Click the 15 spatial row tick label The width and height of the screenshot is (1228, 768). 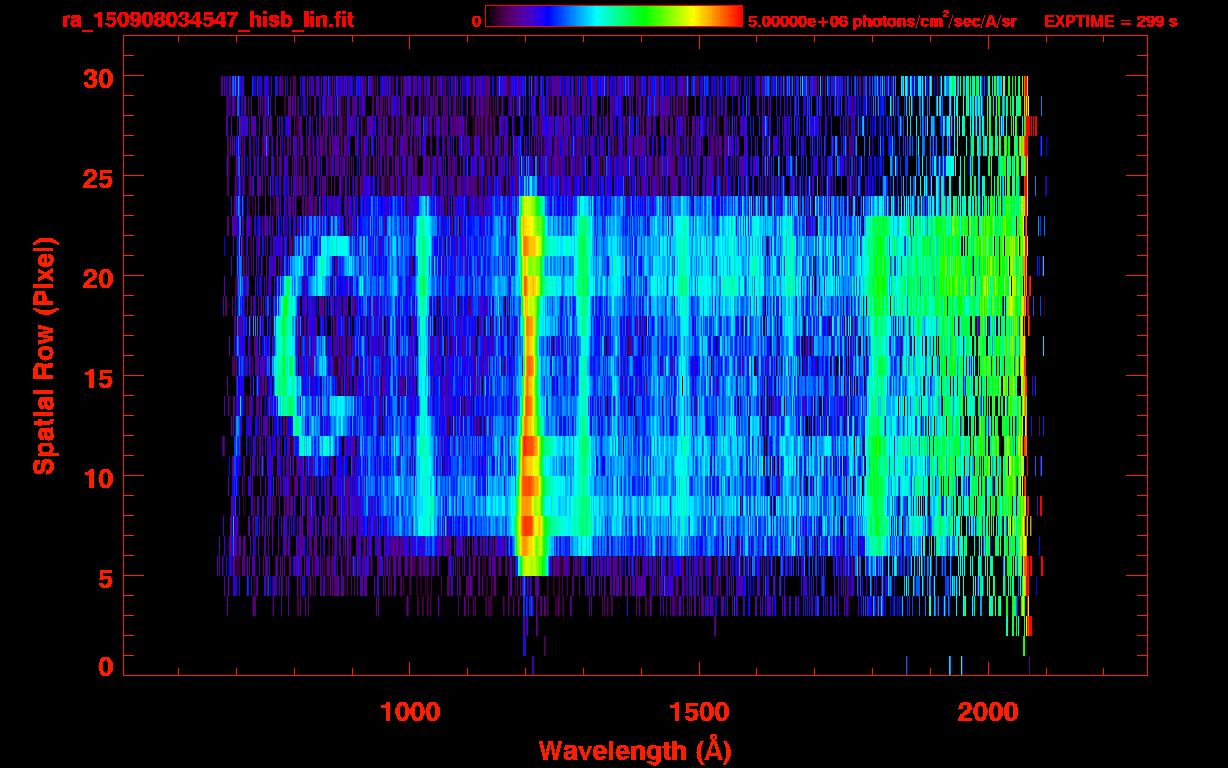point(98,377)
